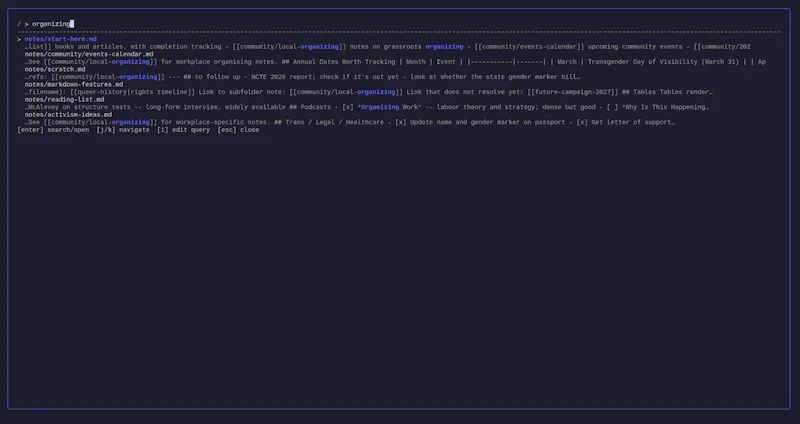This screenshot has width=800, height=424.
Task: Focus the search query field containing "organizing"
Action: 53,24
